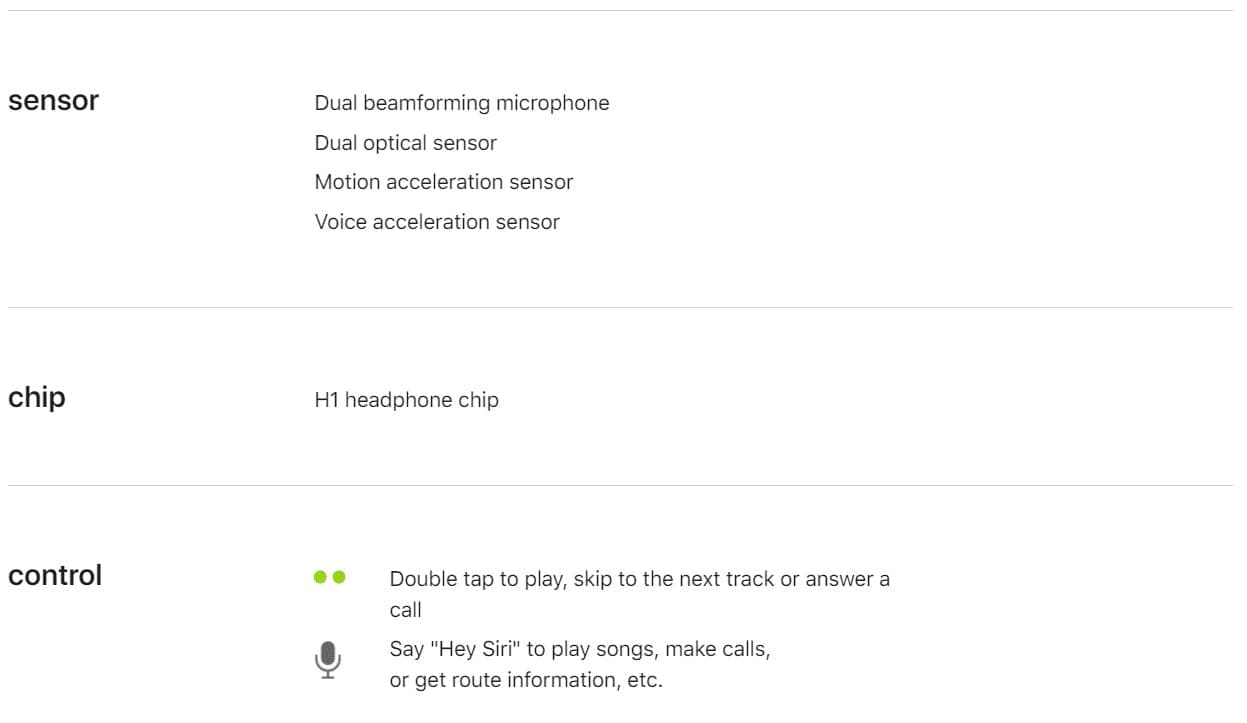Select the 'chip' section heading
1247x723 pixels.
[37, 398]
